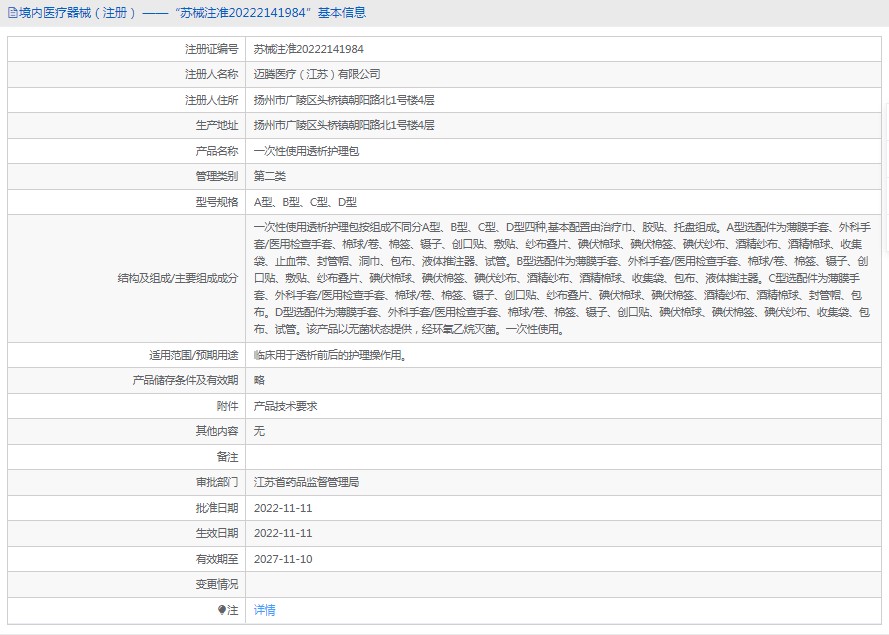Click the 注册人住所 row label
Image resolution: width=889 pixels, height=635 pixels.
[211, 100]
